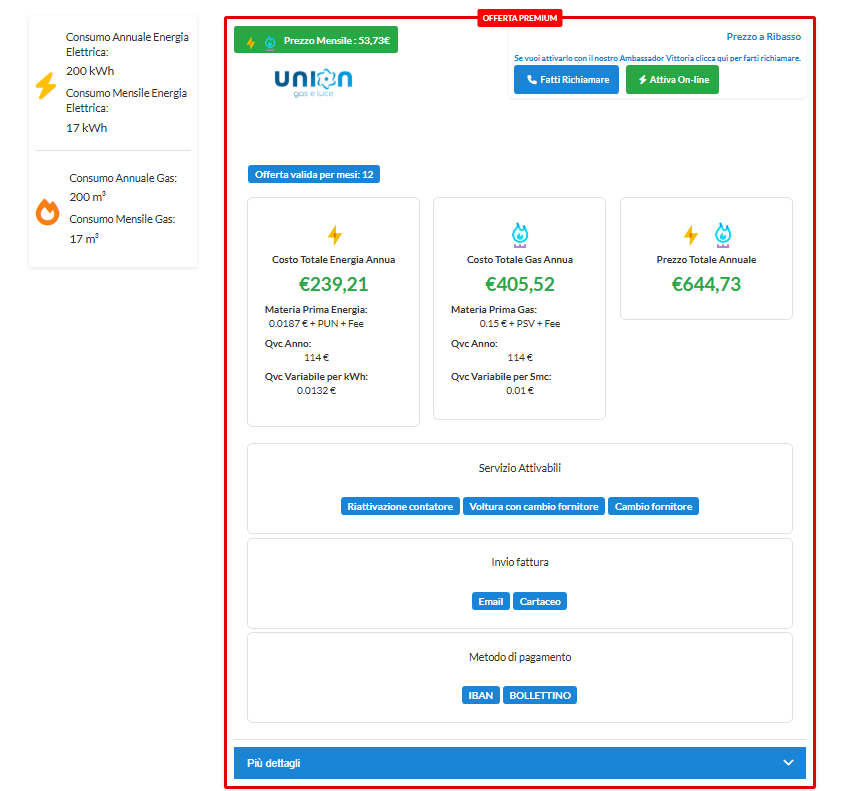
Task: Click the Costo Totale Gas Annua label
Action: [x=520, y=259]
